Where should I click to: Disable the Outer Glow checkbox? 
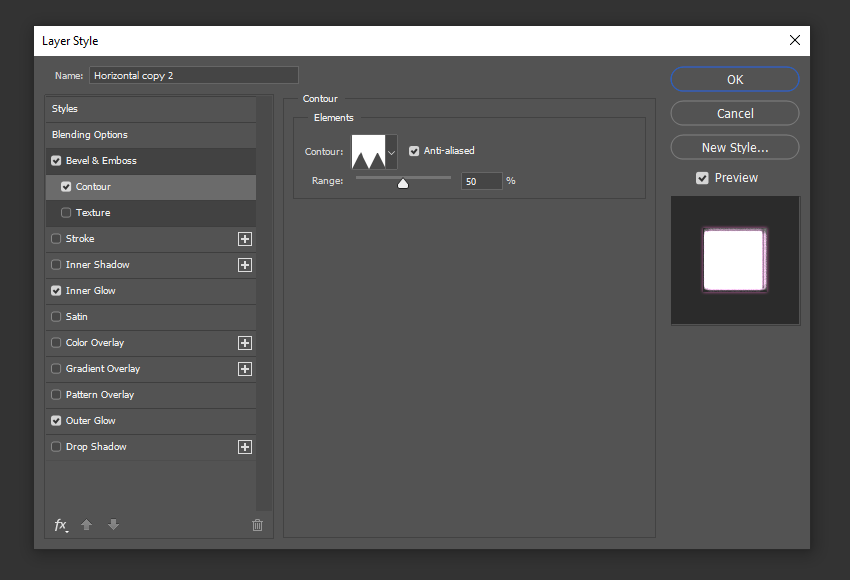coord(56,421)
